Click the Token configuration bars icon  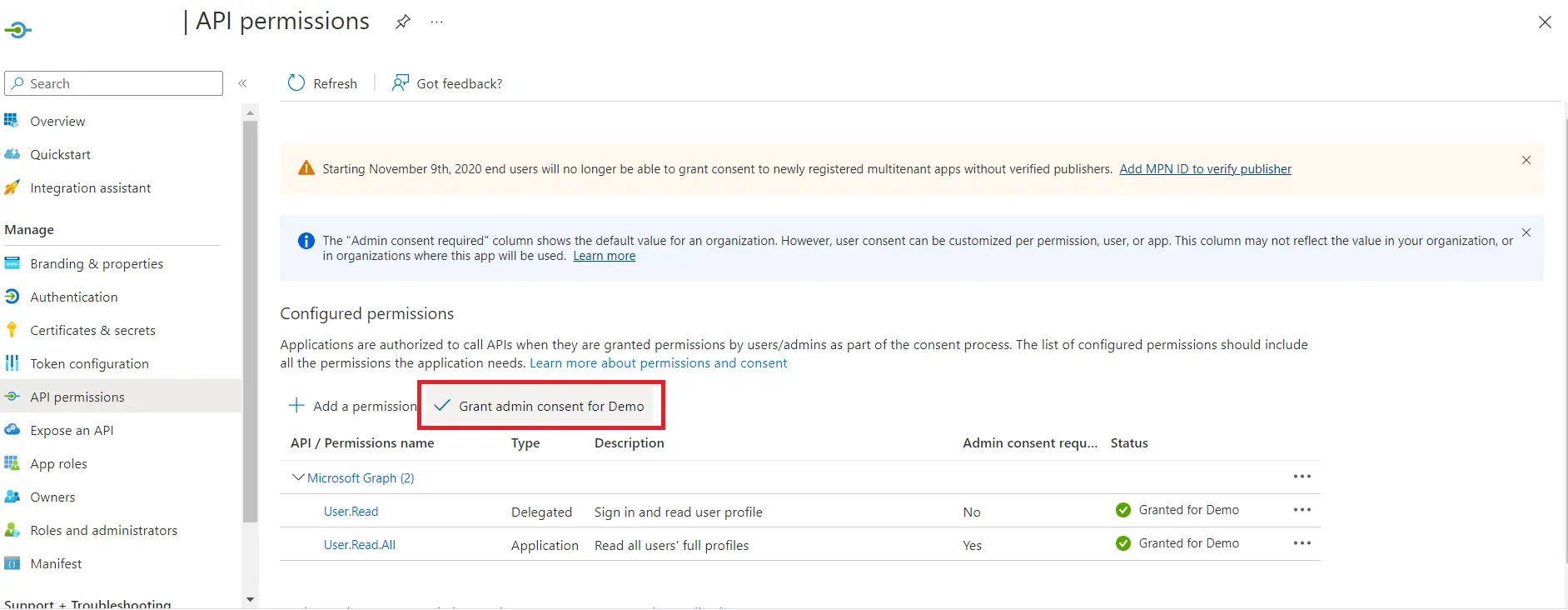click(12, 363)
